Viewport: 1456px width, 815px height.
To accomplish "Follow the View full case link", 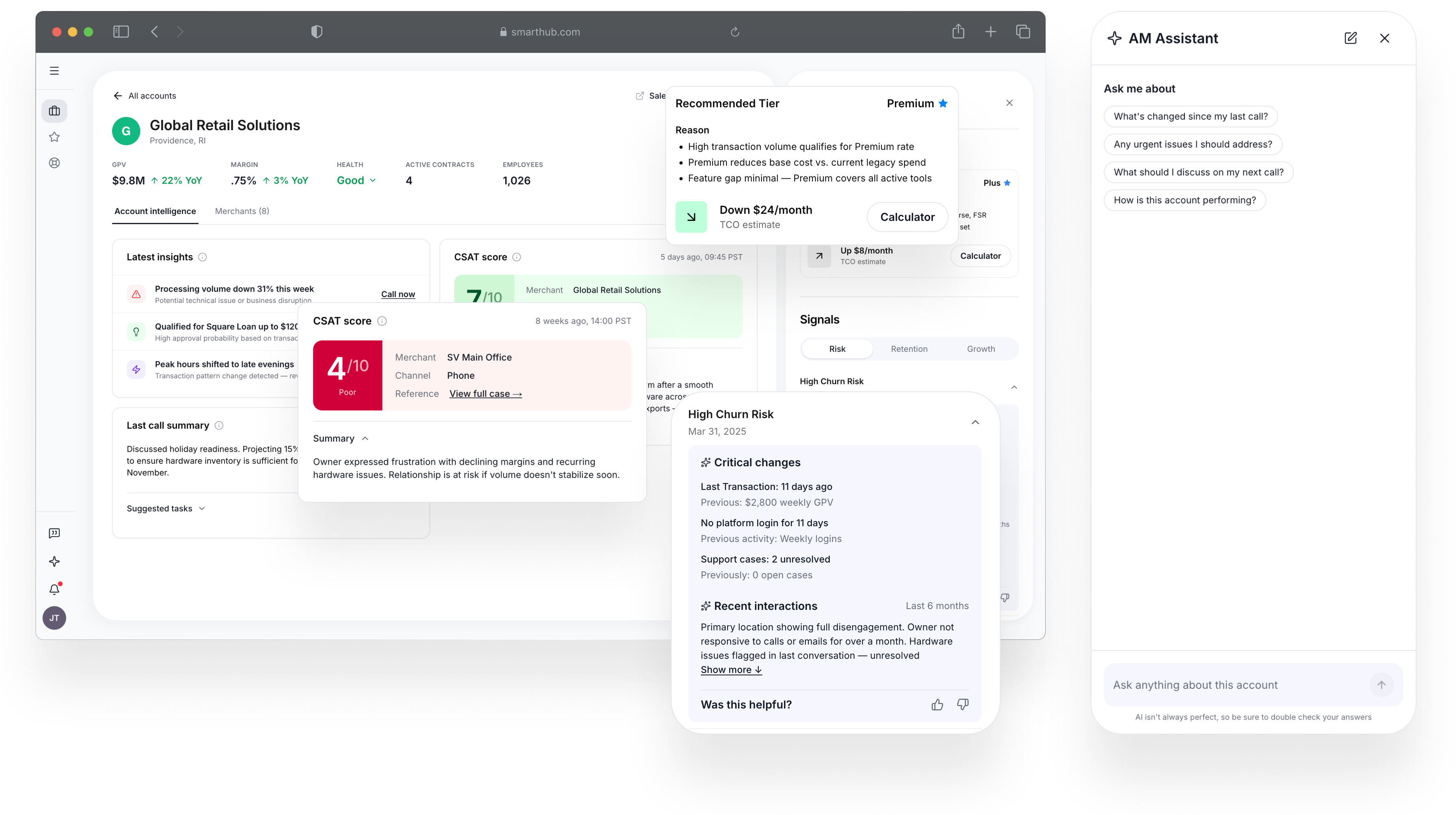I will [x=485, y=393].
